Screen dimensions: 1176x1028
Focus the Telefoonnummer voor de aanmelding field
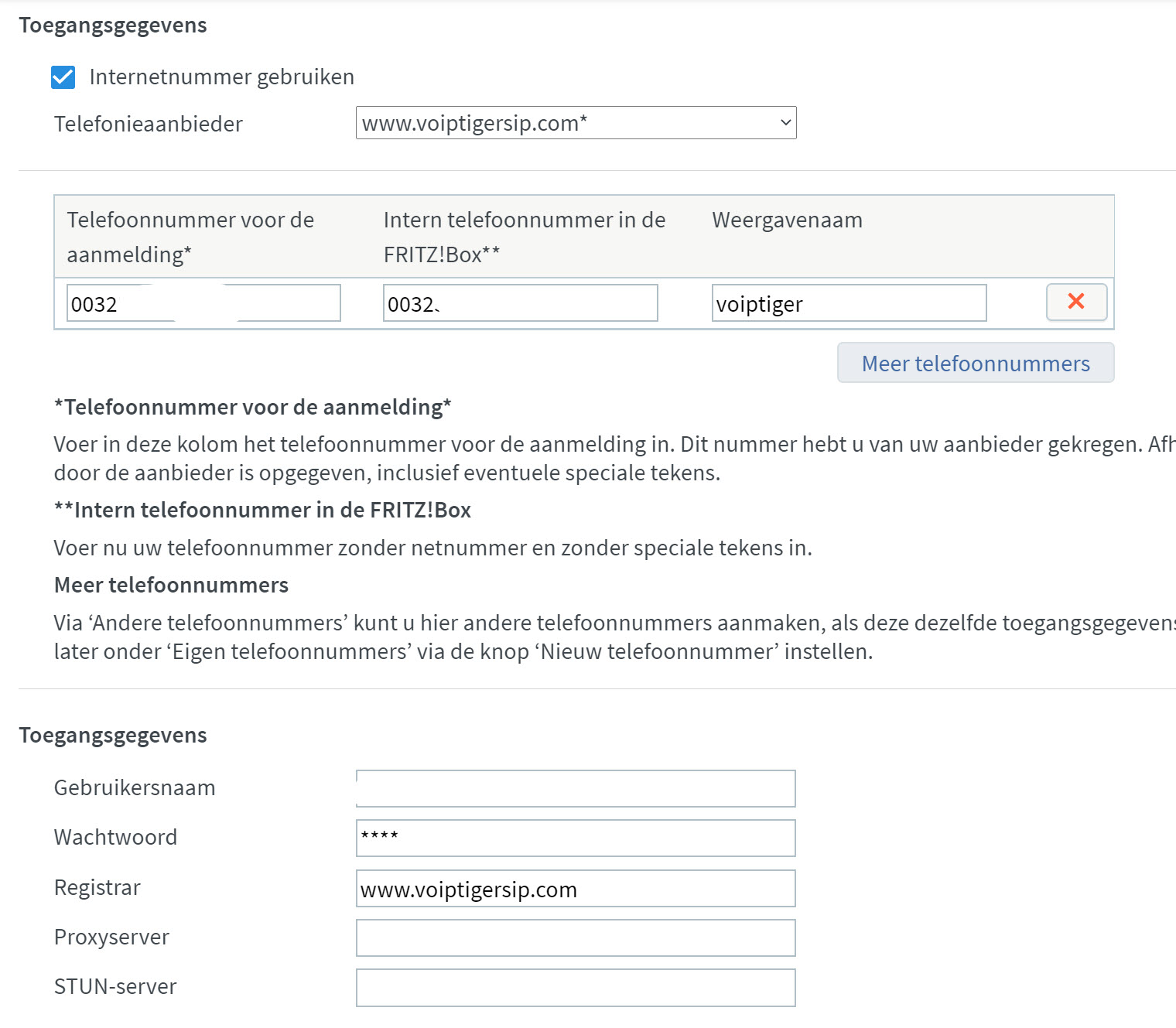coord(203,303)
